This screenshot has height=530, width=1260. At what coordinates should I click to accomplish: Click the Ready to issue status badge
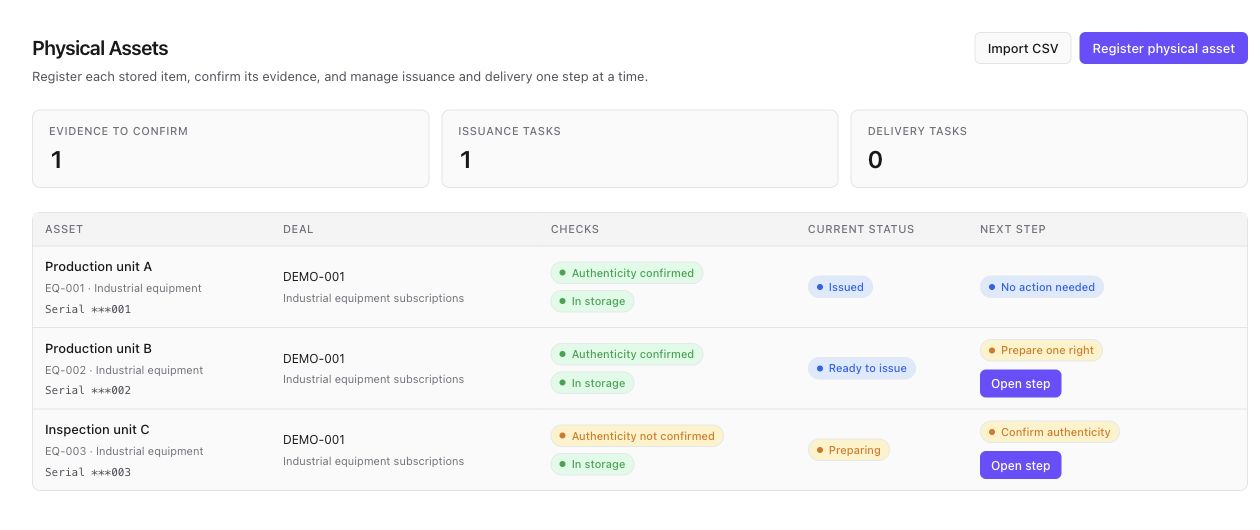[861, 368]
